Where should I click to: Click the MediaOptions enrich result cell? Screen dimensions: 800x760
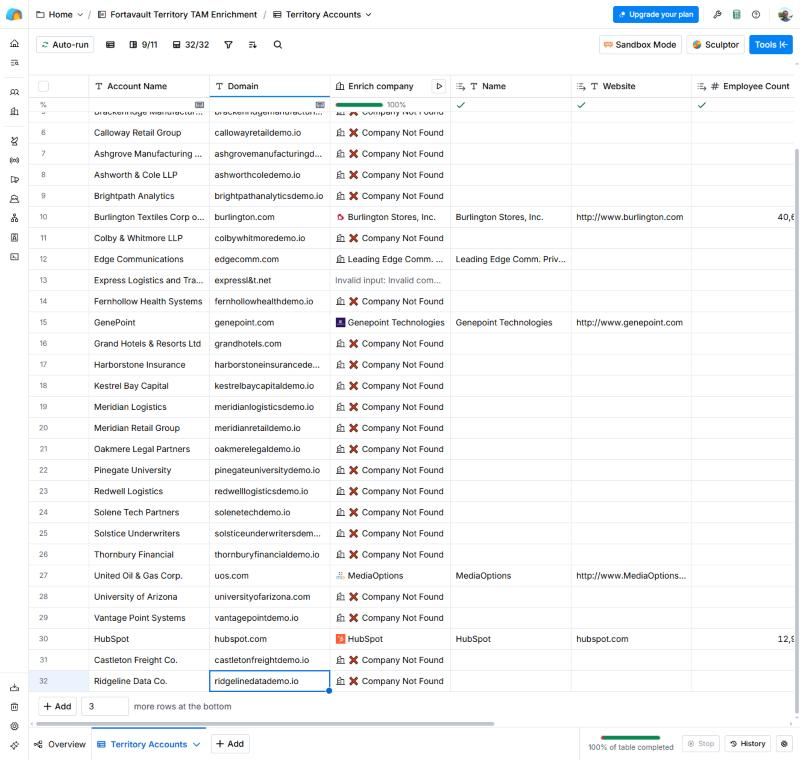point(390,575)
